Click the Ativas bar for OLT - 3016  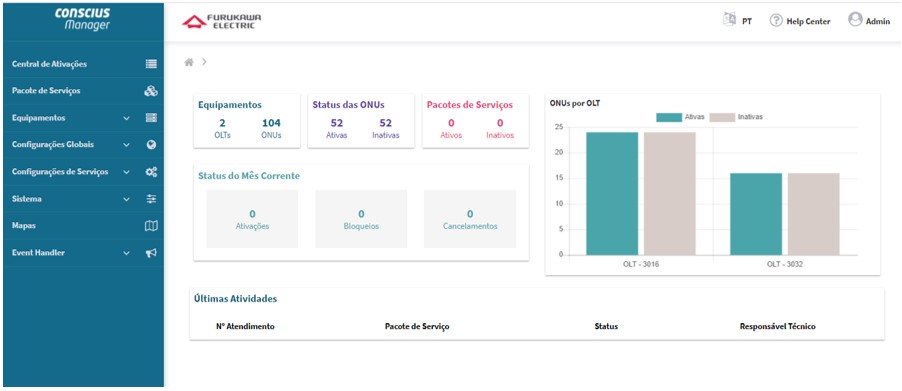612,194
